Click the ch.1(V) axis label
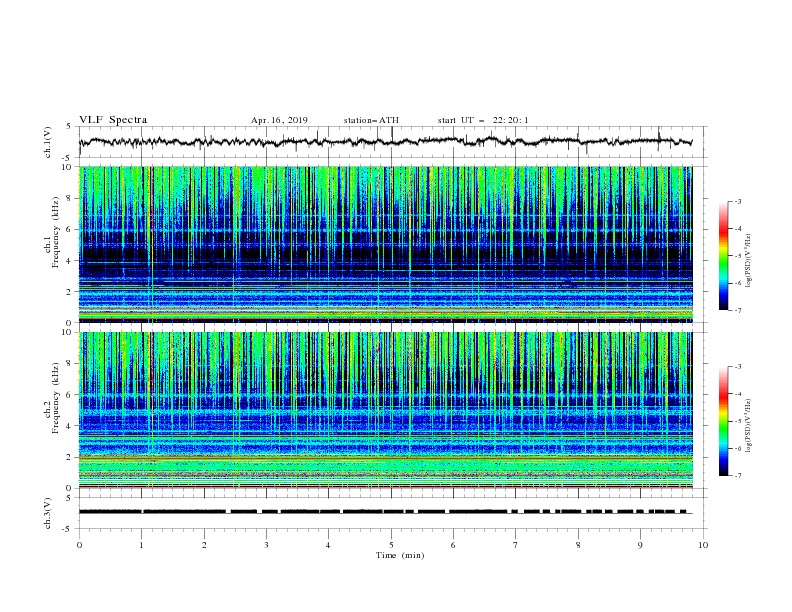The height and width of the screenshot is (612, 792). [47, 142]
